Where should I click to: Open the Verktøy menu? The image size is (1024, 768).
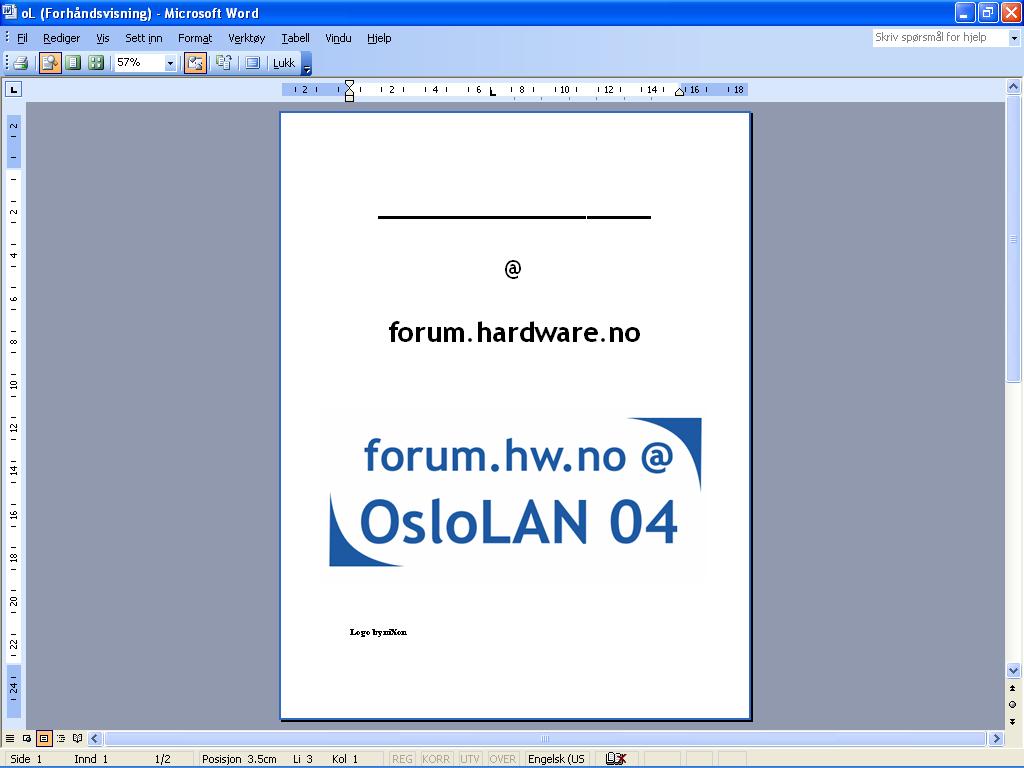(x=246, y=38)
